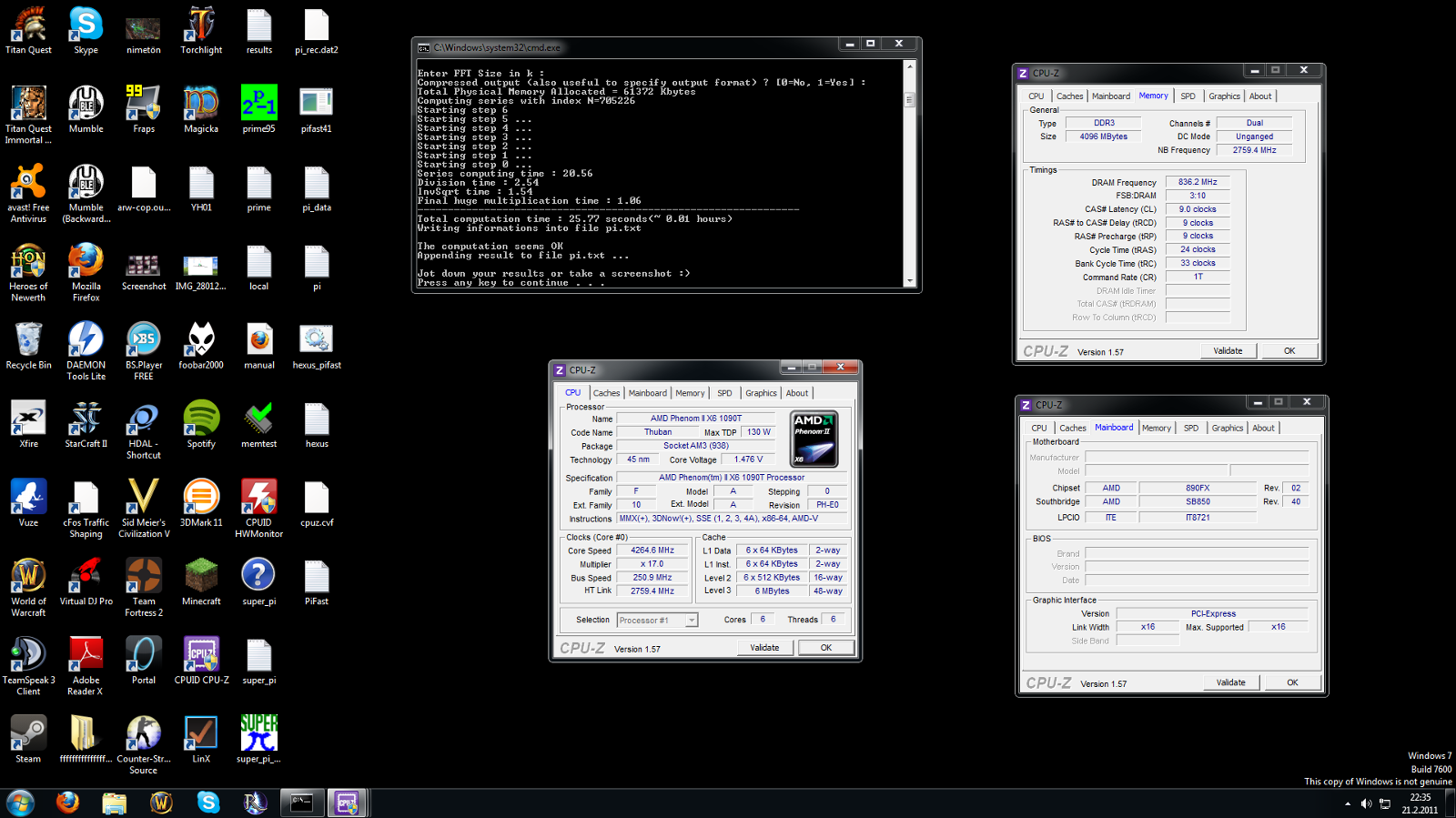This screenshot has height=818, width=1456.
Task: Select the memtest desktop icon
Action: point(259,425)
